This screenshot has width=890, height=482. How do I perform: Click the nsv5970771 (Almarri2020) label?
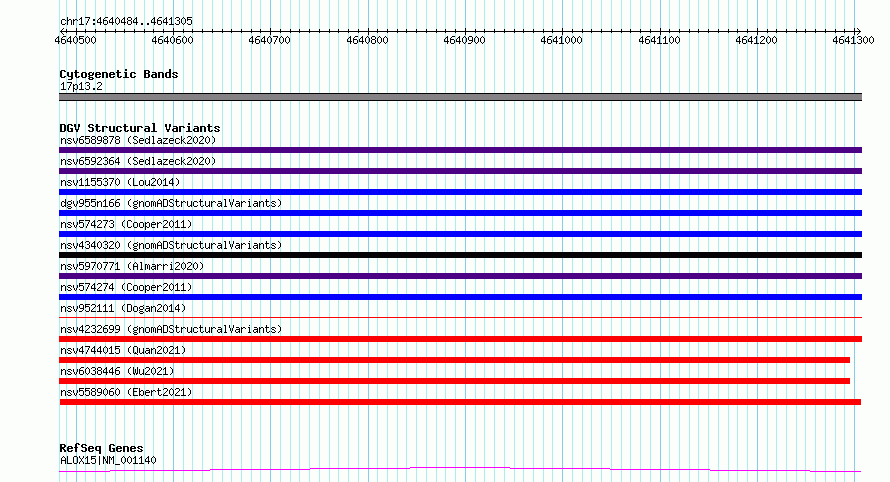[132, 266]
